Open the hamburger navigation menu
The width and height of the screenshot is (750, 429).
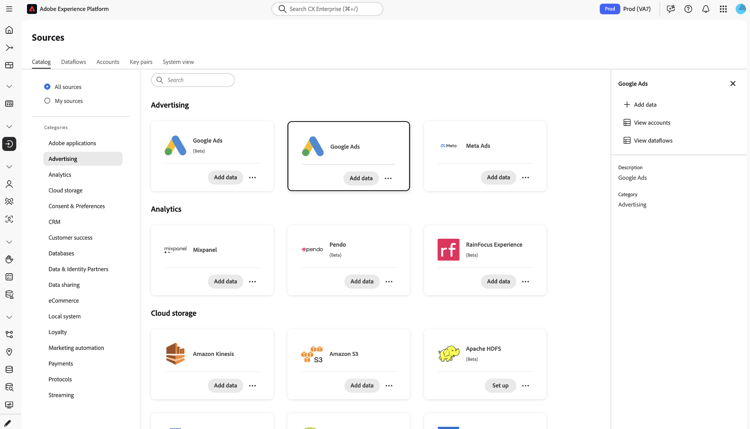(x=9, y=9)
